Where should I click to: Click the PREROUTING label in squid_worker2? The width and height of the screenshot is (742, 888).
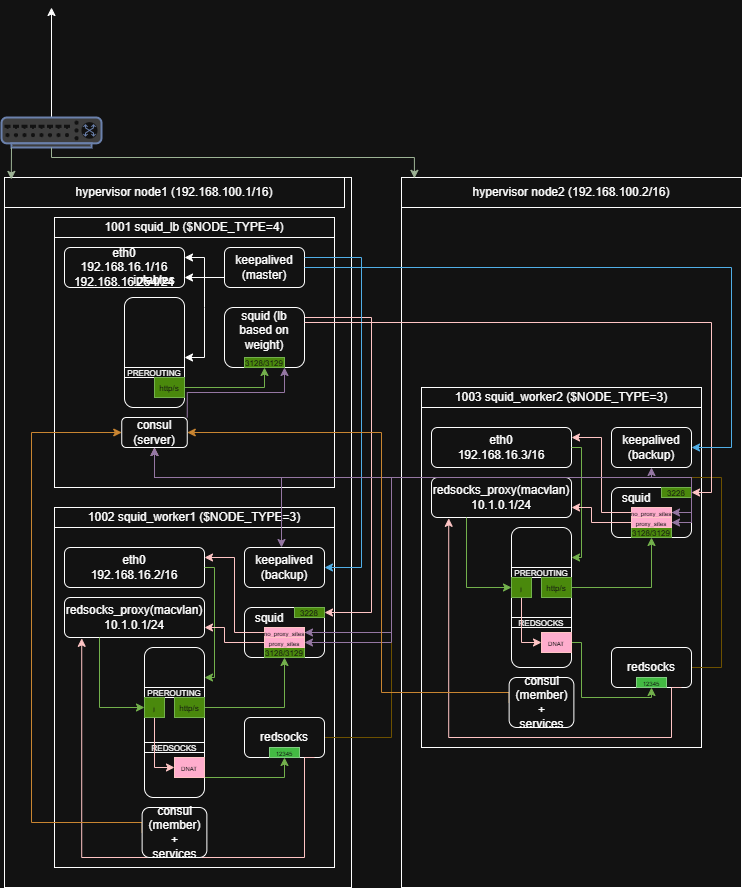coord(541,573)
